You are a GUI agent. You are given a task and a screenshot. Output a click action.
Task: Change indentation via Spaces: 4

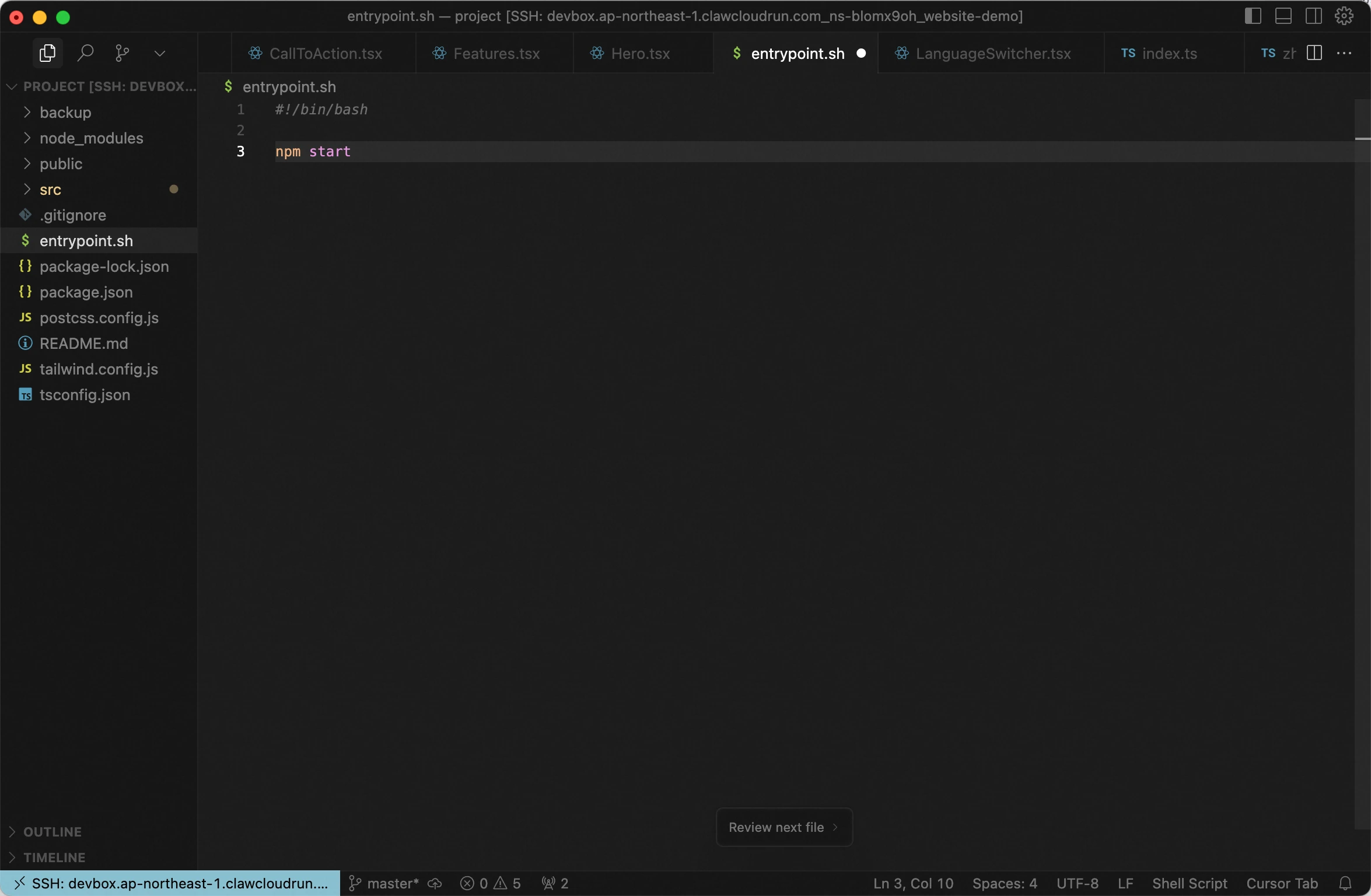(1005, 883)
